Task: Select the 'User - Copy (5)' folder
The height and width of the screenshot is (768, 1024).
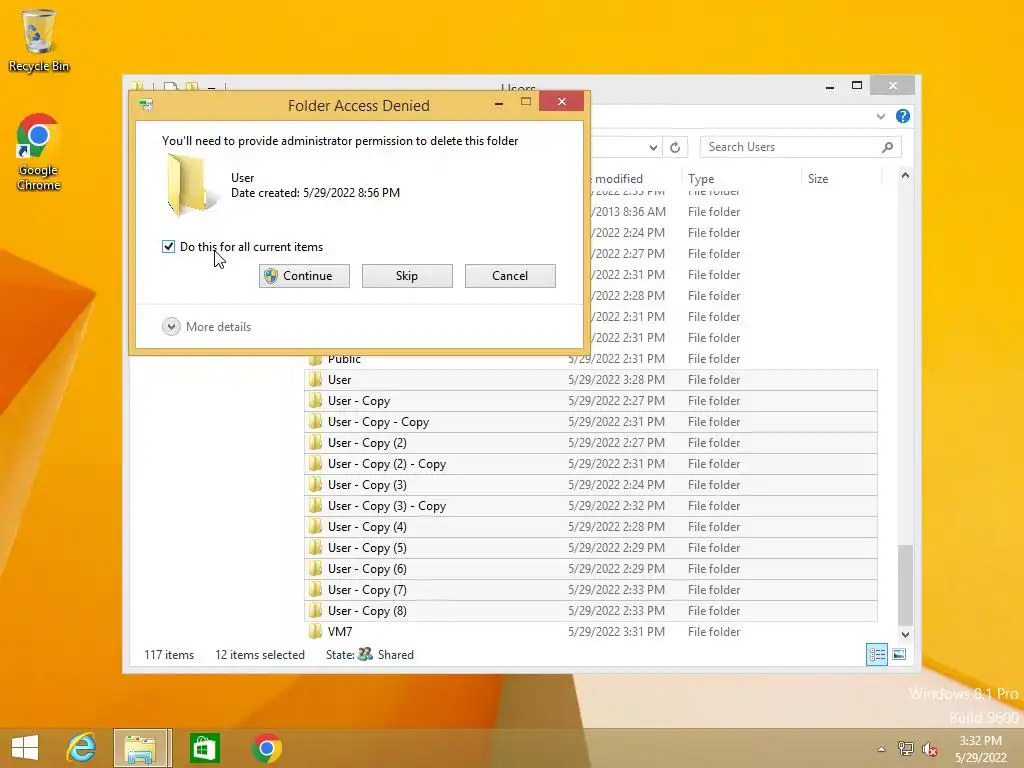Action: [591, 547]
